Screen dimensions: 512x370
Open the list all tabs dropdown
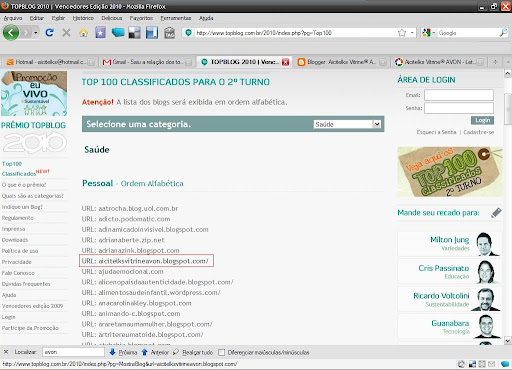coord(508,62)
